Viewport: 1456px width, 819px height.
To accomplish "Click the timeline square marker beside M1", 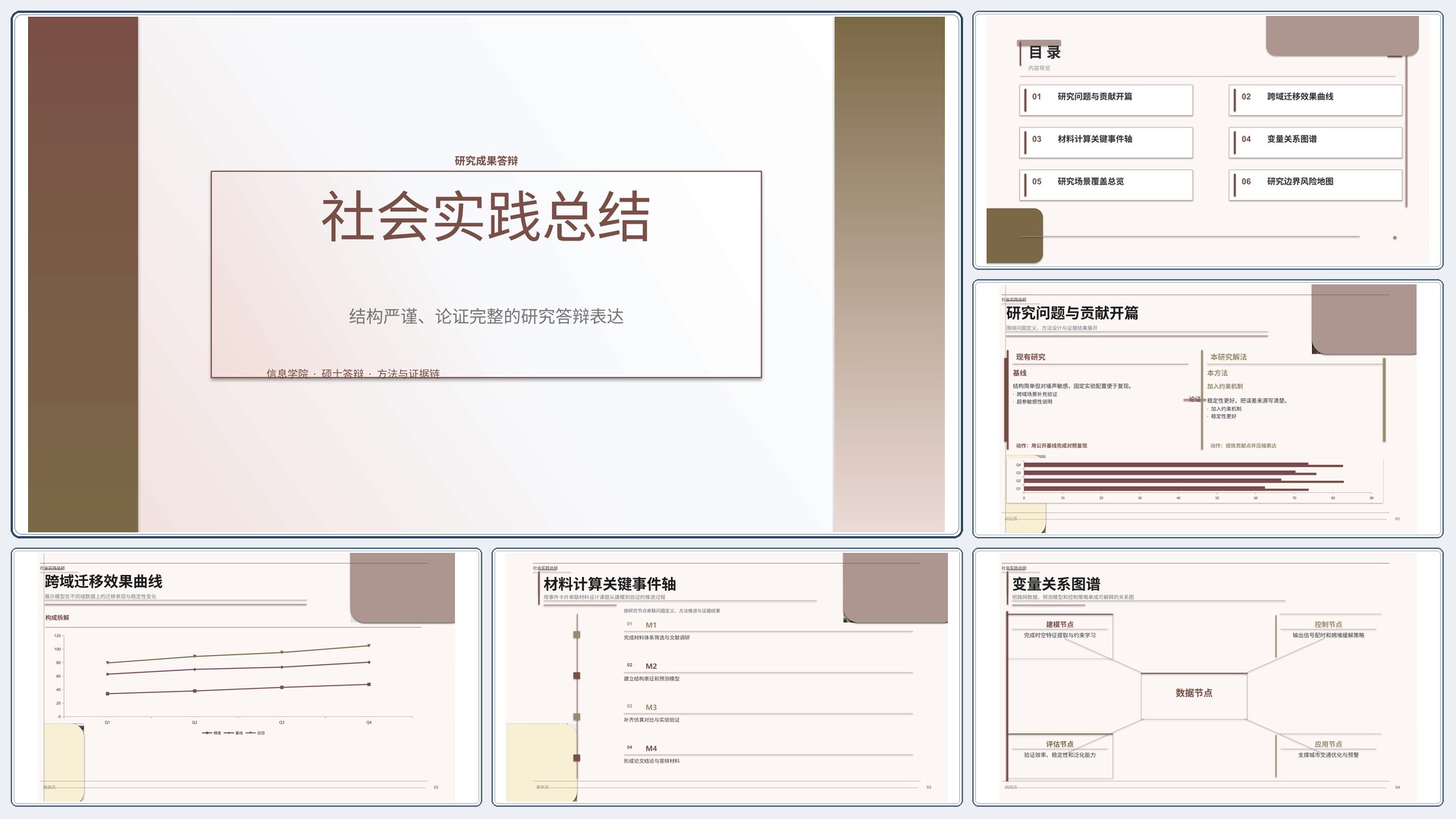I will (x=576, y=635).
